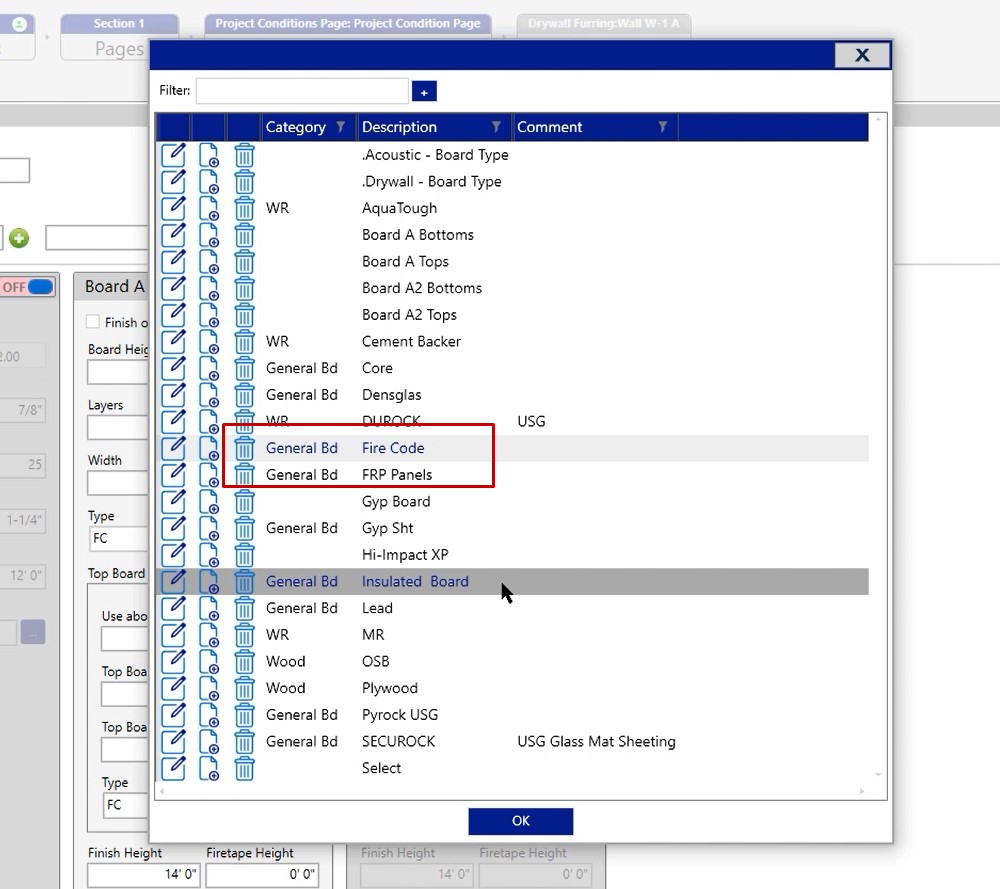Edit the Plywood entry with pencil icon
The width and height of the screenshot is (1000, 889).
point(173,688)
